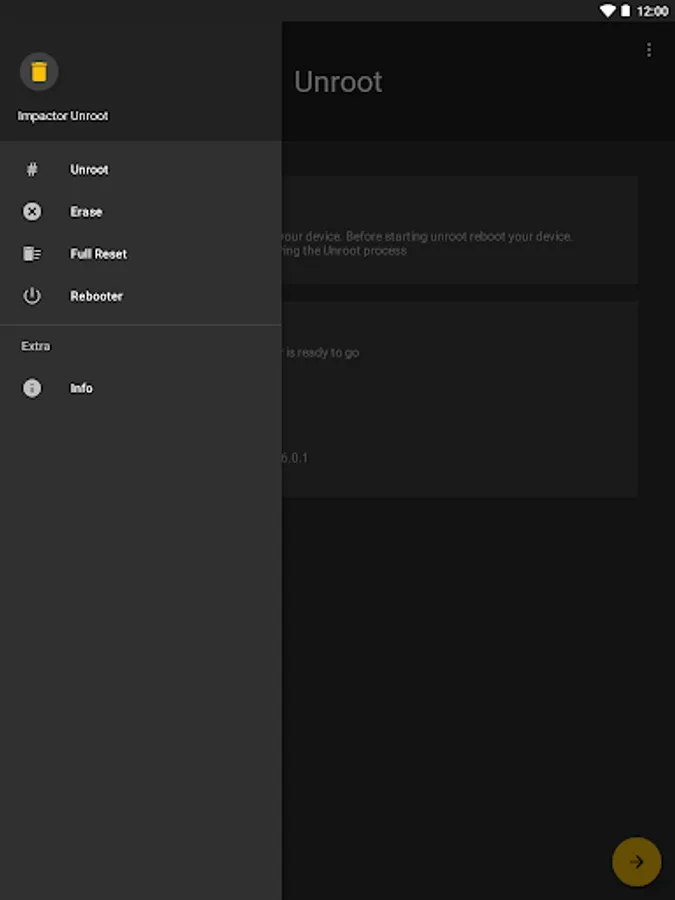The image size is (675, 900).
Task: Tap the 12:00 clock in status bar
Action: click(x=653, y=11)
